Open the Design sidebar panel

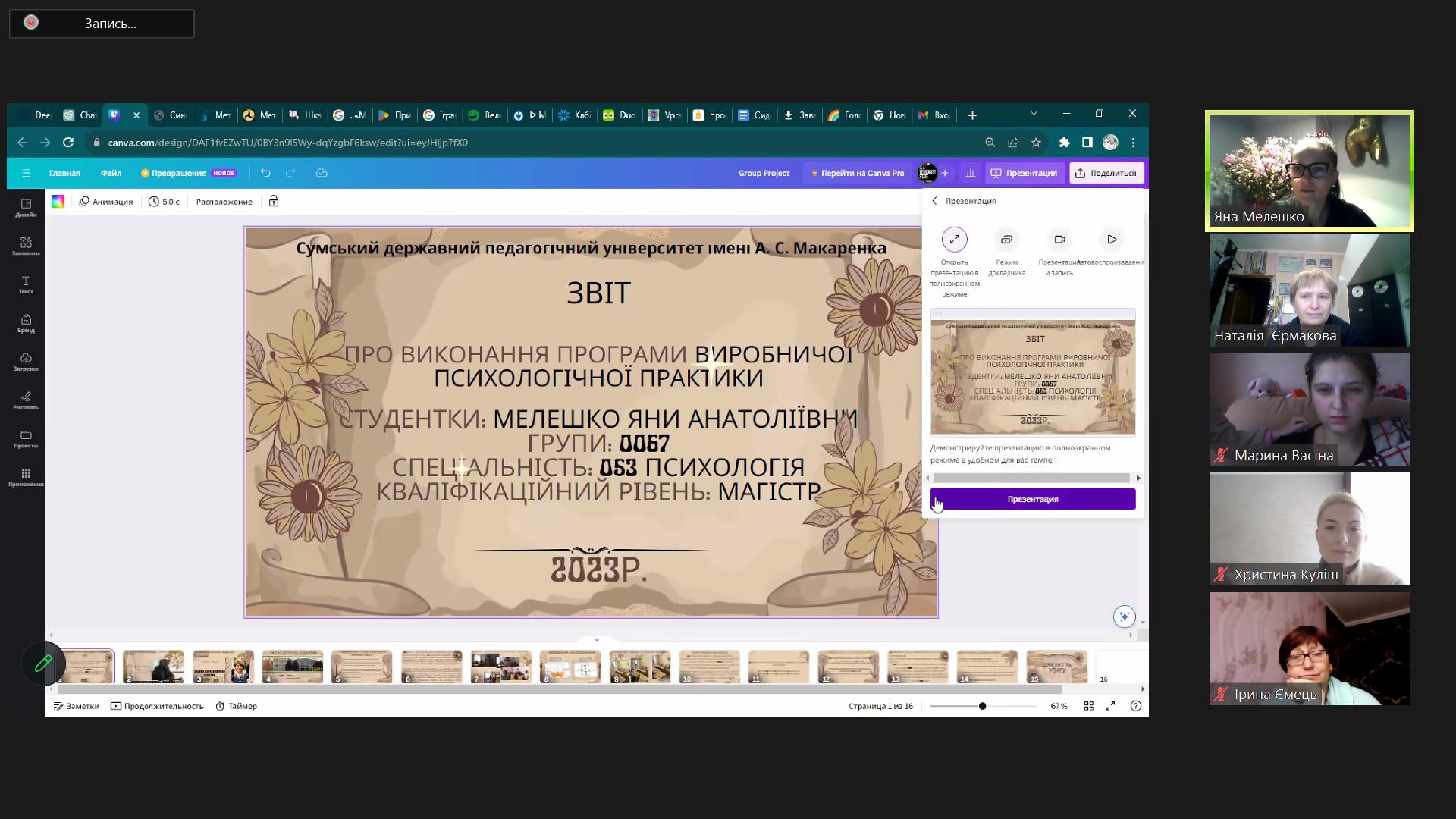tap(26, 208)
